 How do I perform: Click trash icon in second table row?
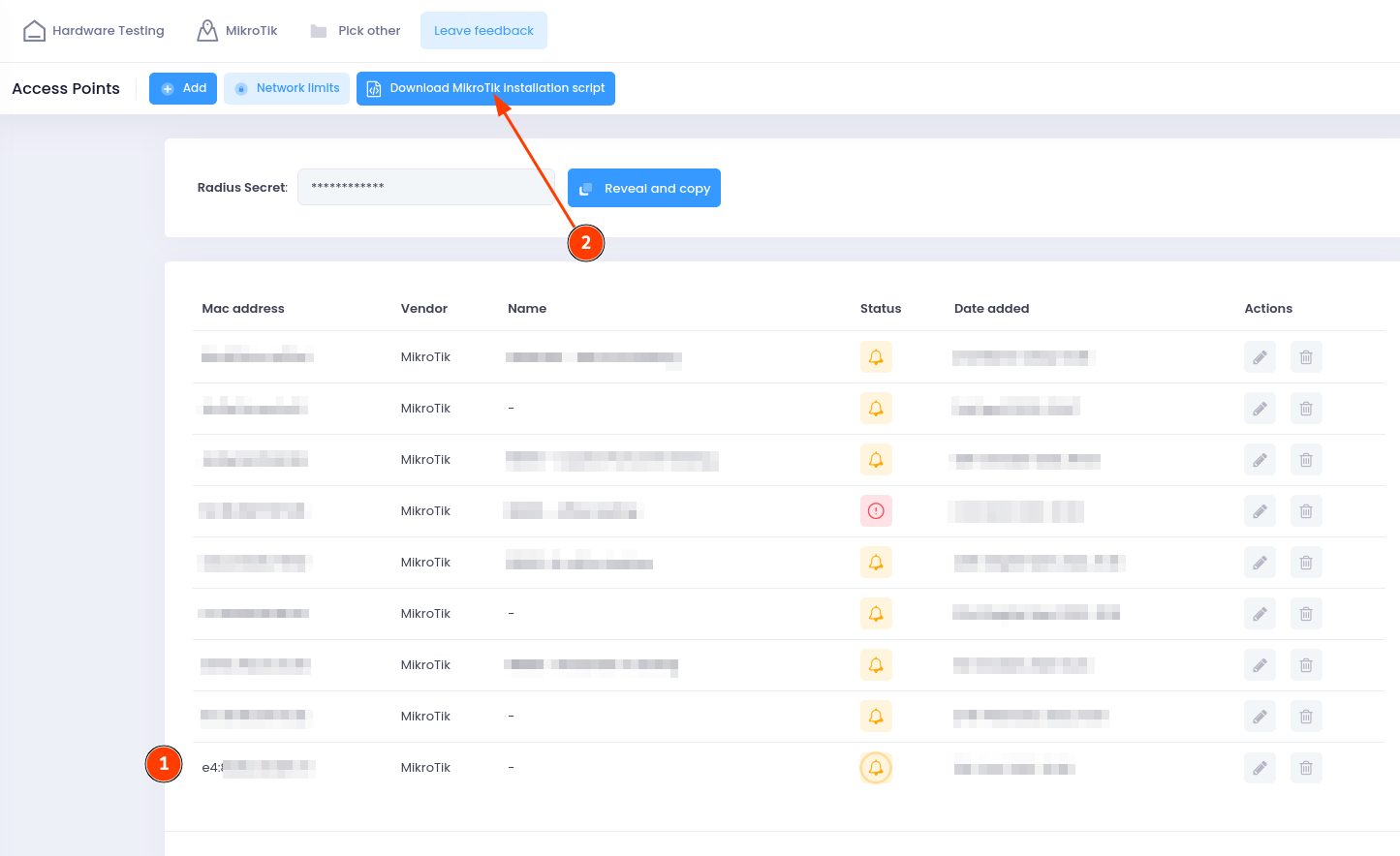click(1306, 409)
